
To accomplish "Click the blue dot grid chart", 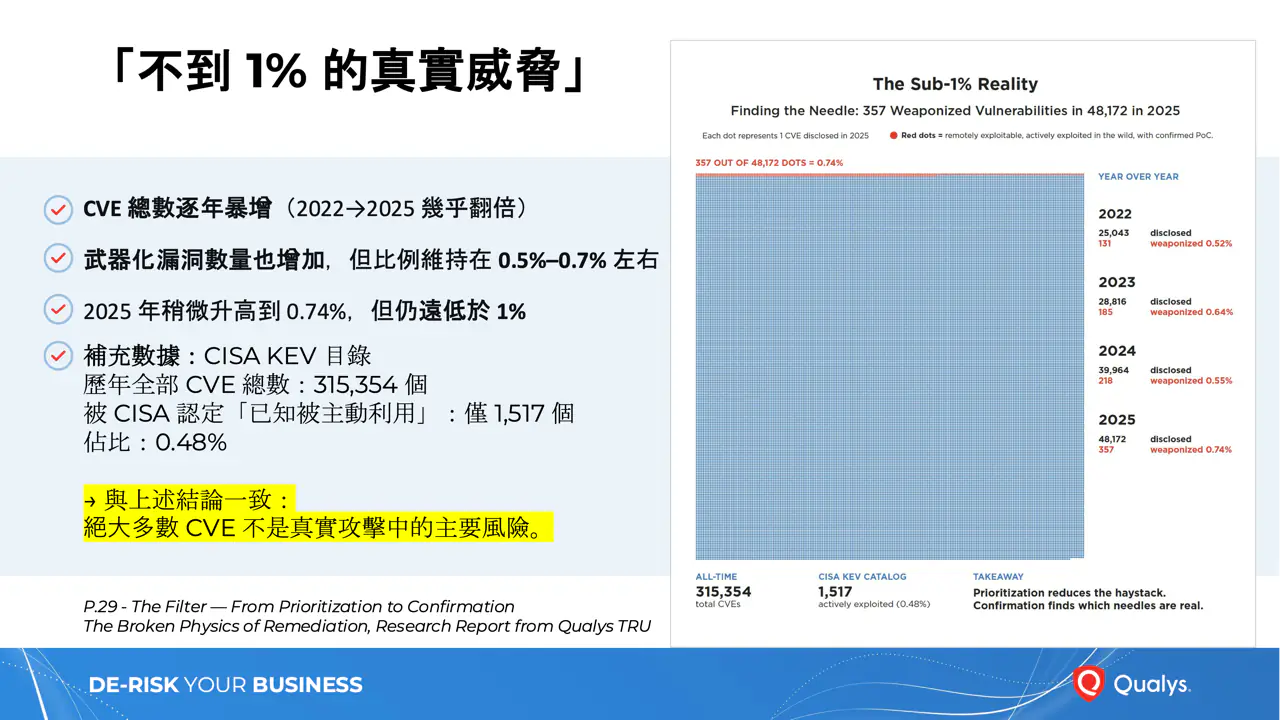I will [x=889, y=366].
